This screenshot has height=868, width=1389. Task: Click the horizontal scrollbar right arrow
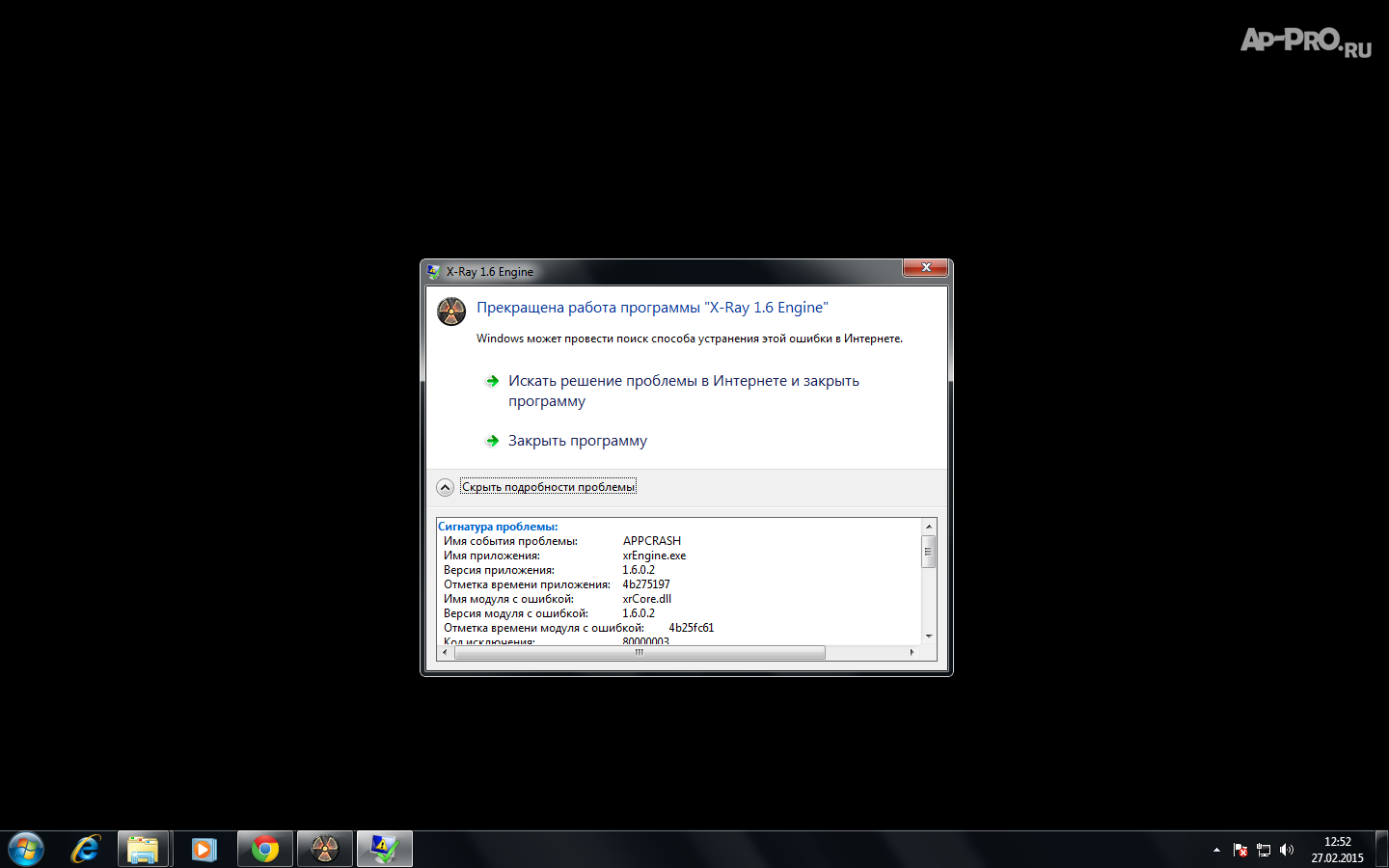click(912, 653)
